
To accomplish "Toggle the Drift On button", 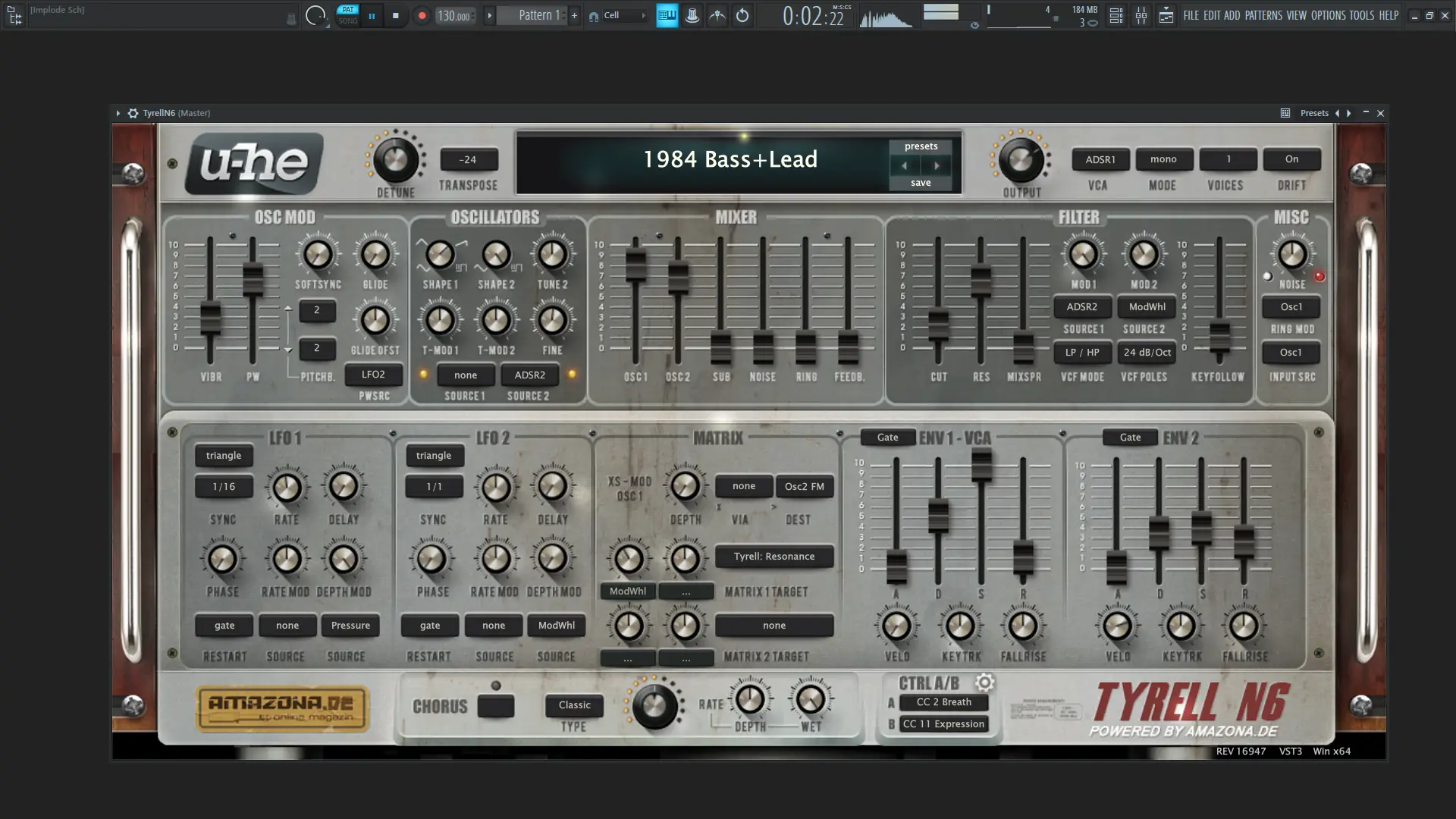I will tap(1291, 159).
